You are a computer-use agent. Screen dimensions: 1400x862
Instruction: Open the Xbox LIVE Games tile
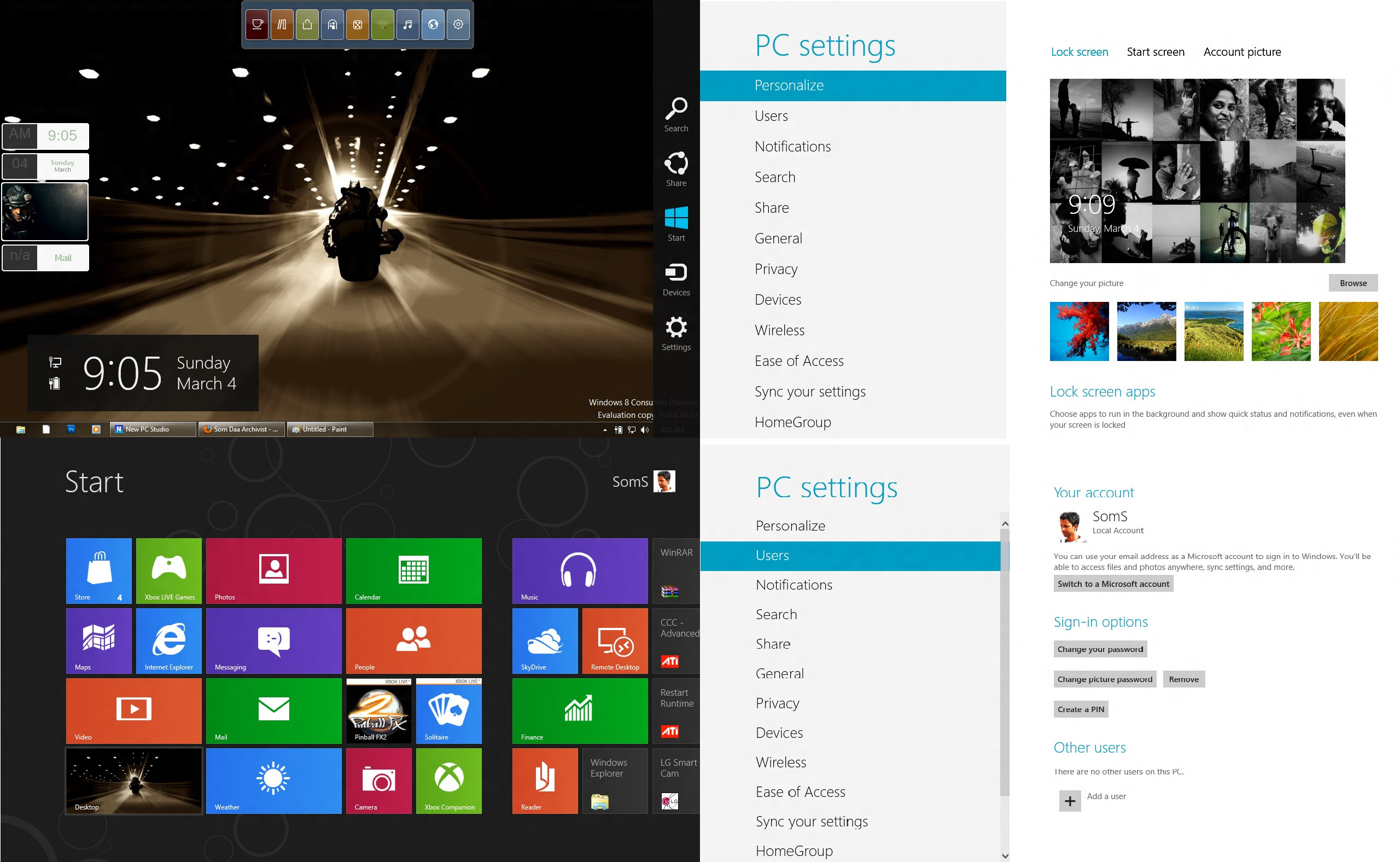[x=169, y=570]
